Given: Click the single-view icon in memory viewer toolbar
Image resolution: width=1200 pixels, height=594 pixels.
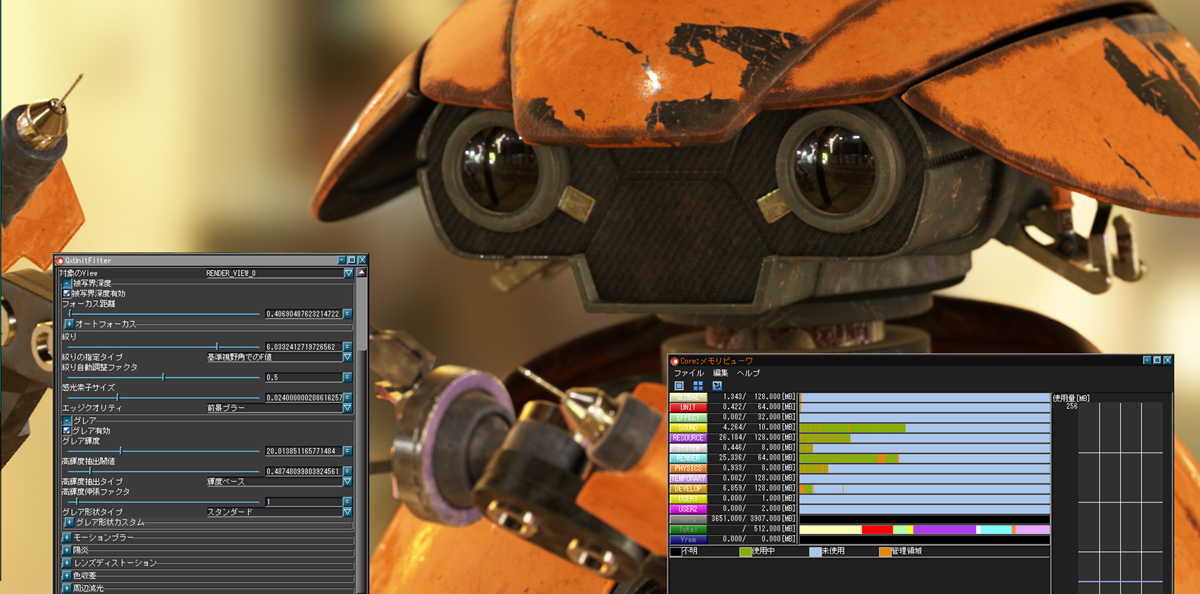Looking at the screenshot, I should (x=679, y=385).
